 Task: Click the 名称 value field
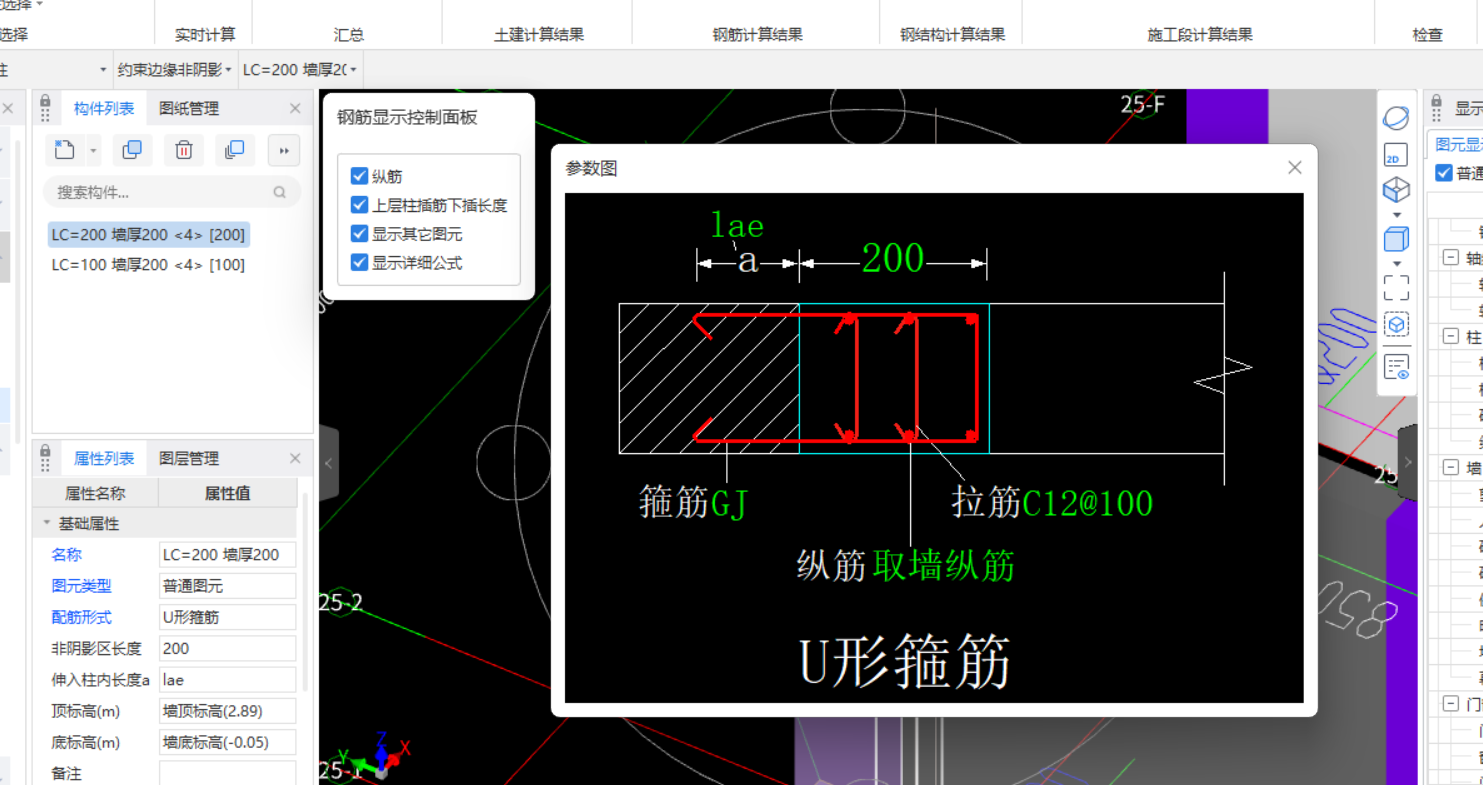coord(228,555)
